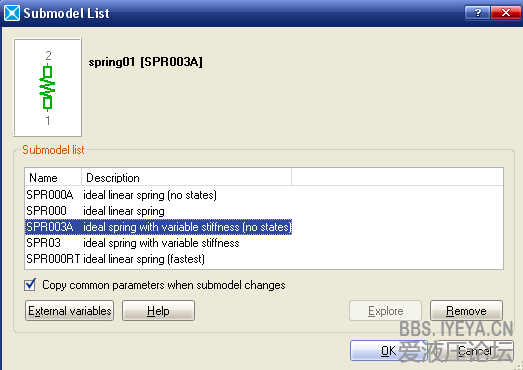Select SPR000RT ideal linear spring (fastest)

264,259
